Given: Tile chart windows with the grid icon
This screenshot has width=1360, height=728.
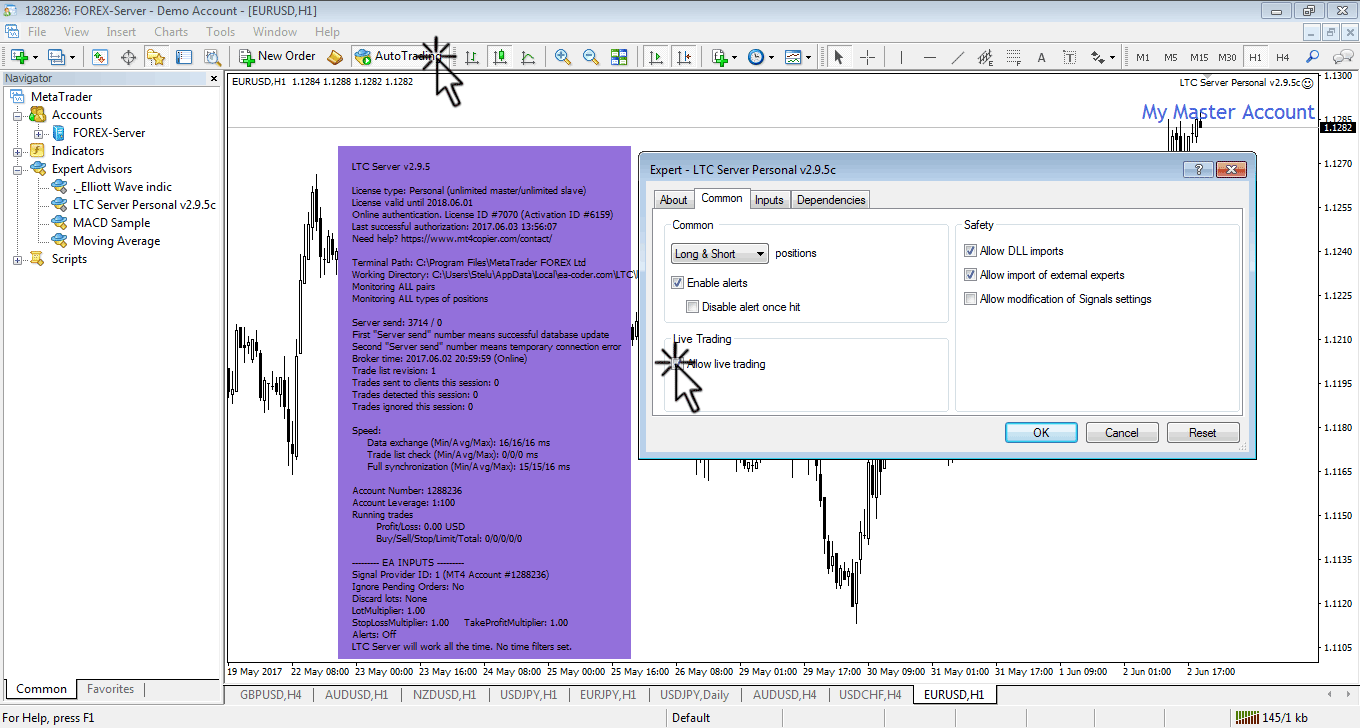Looking at the screenshot, I should point(619,57).
